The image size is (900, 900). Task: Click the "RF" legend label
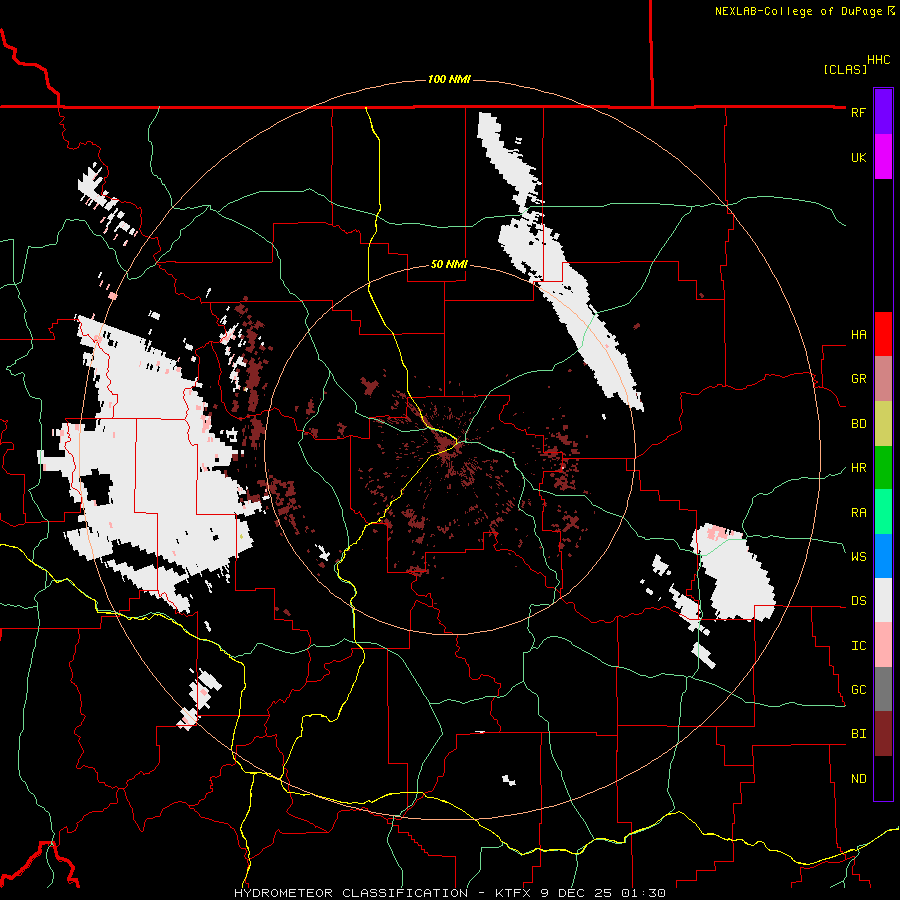pyautogui.click(x=858, y=112)
